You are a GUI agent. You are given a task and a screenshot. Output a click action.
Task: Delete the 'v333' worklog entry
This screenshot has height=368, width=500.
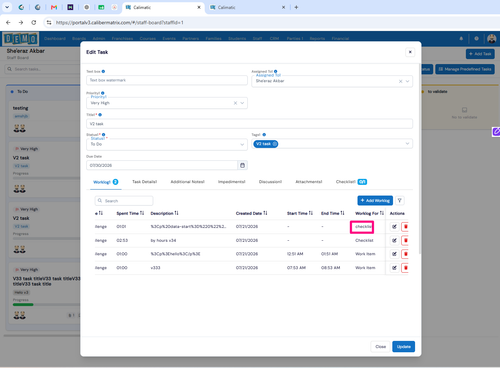[x=405, y=268]
